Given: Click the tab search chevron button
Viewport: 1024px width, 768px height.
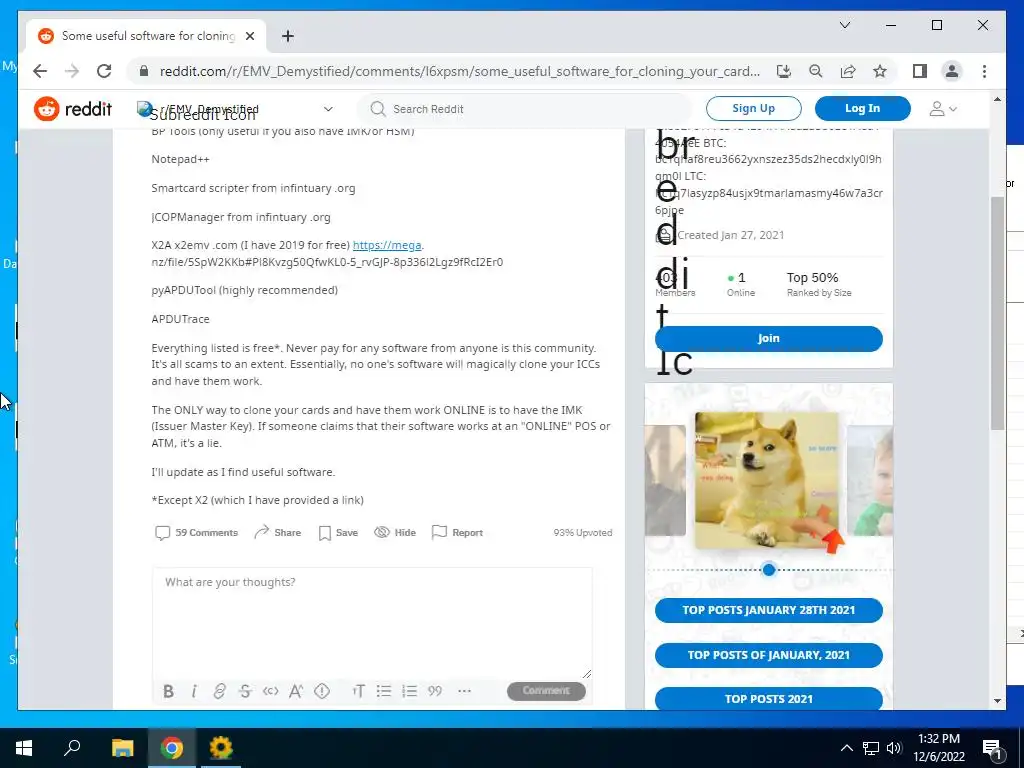Looking at the screenshot, I should (x=844, y=25).
